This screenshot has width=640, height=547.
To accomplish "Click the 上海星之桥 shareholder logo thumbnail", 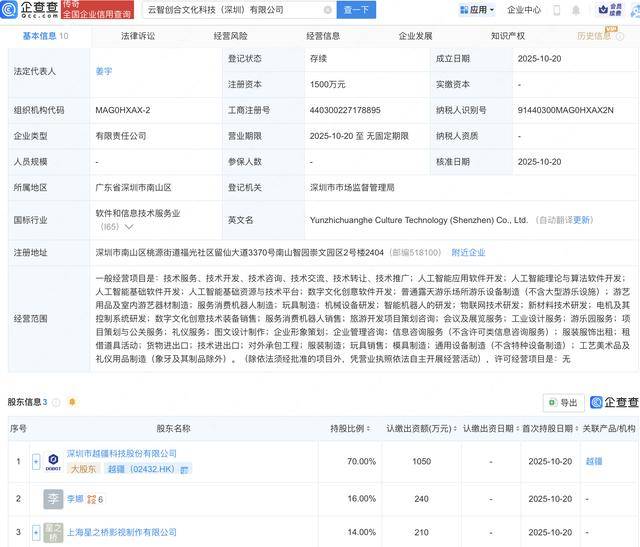I will tap(53, 532).
